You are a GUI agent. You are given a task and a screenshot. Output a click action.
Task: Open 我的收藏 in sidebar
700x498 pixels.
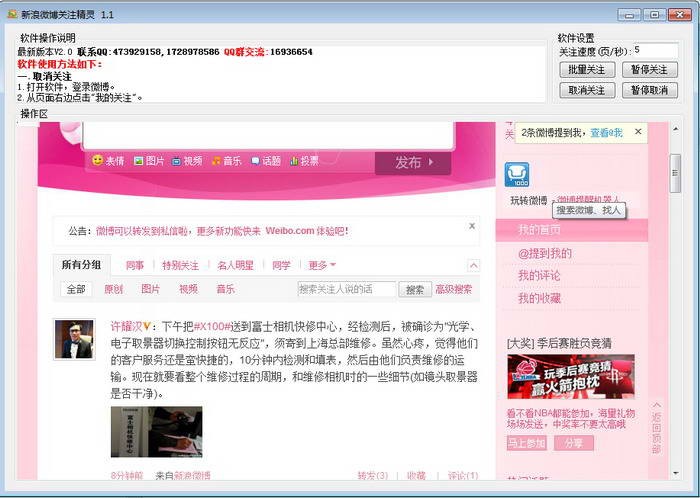click(539, 298)
